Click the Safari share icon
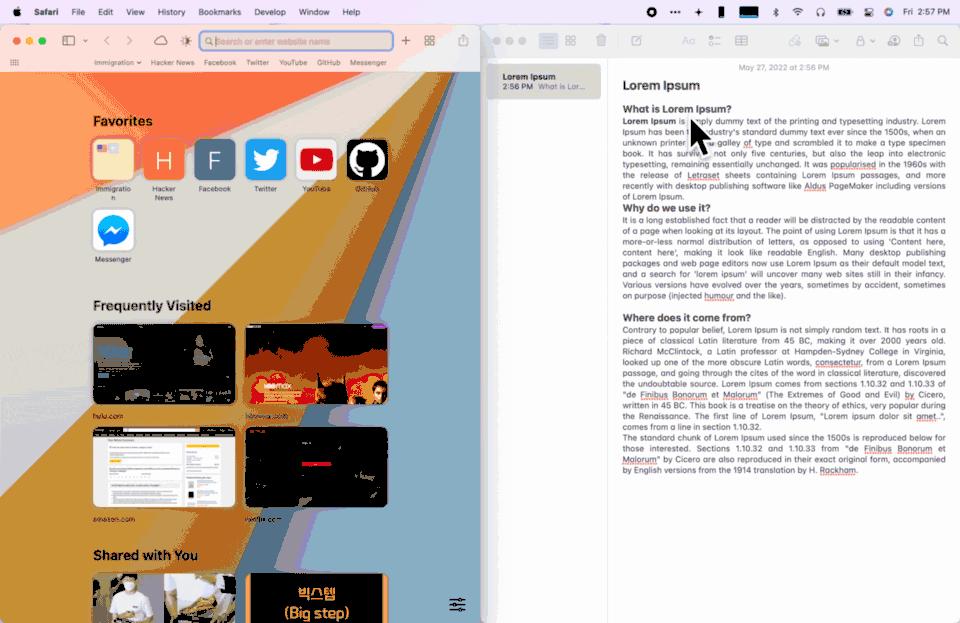 (x=463, y=41)
